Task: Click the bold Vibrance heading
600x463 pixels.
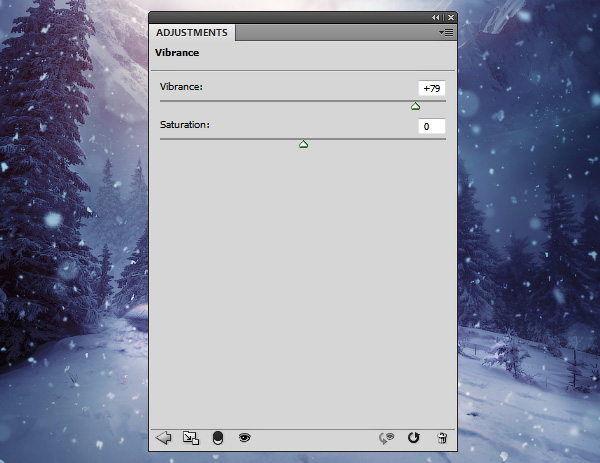Action: point(177,53)
